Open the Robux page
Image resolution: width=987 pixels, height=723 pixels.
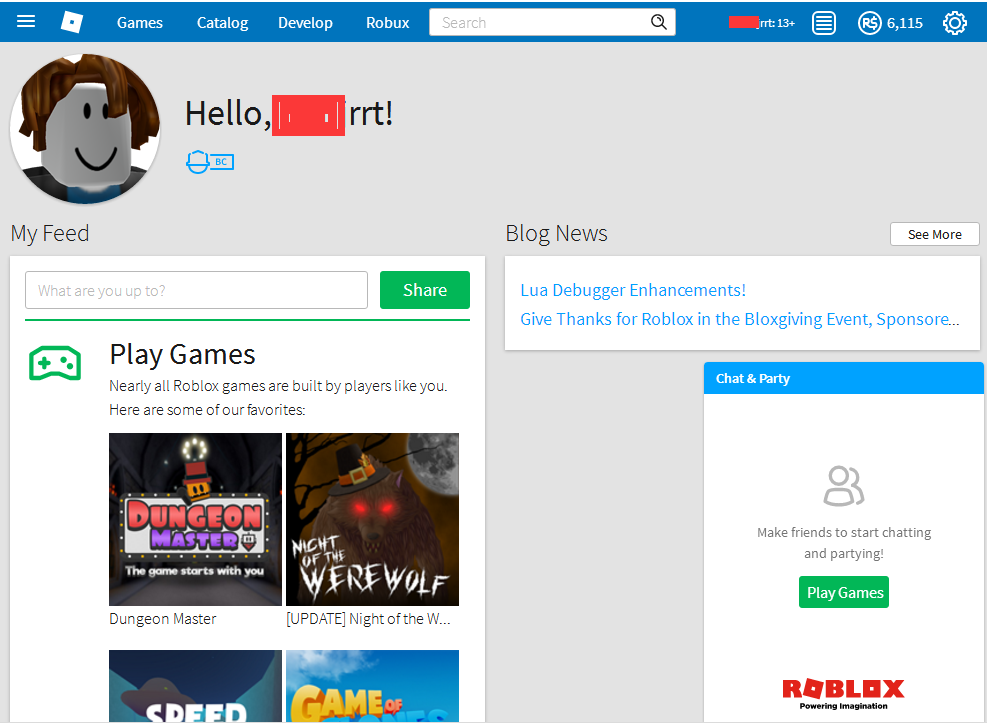(388, 23)
